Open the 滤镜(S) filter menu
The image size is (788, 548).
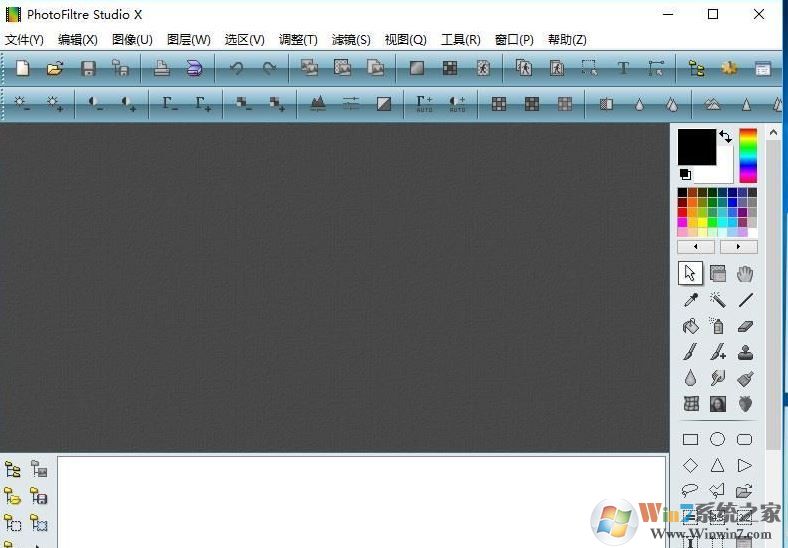pos(350,40)
